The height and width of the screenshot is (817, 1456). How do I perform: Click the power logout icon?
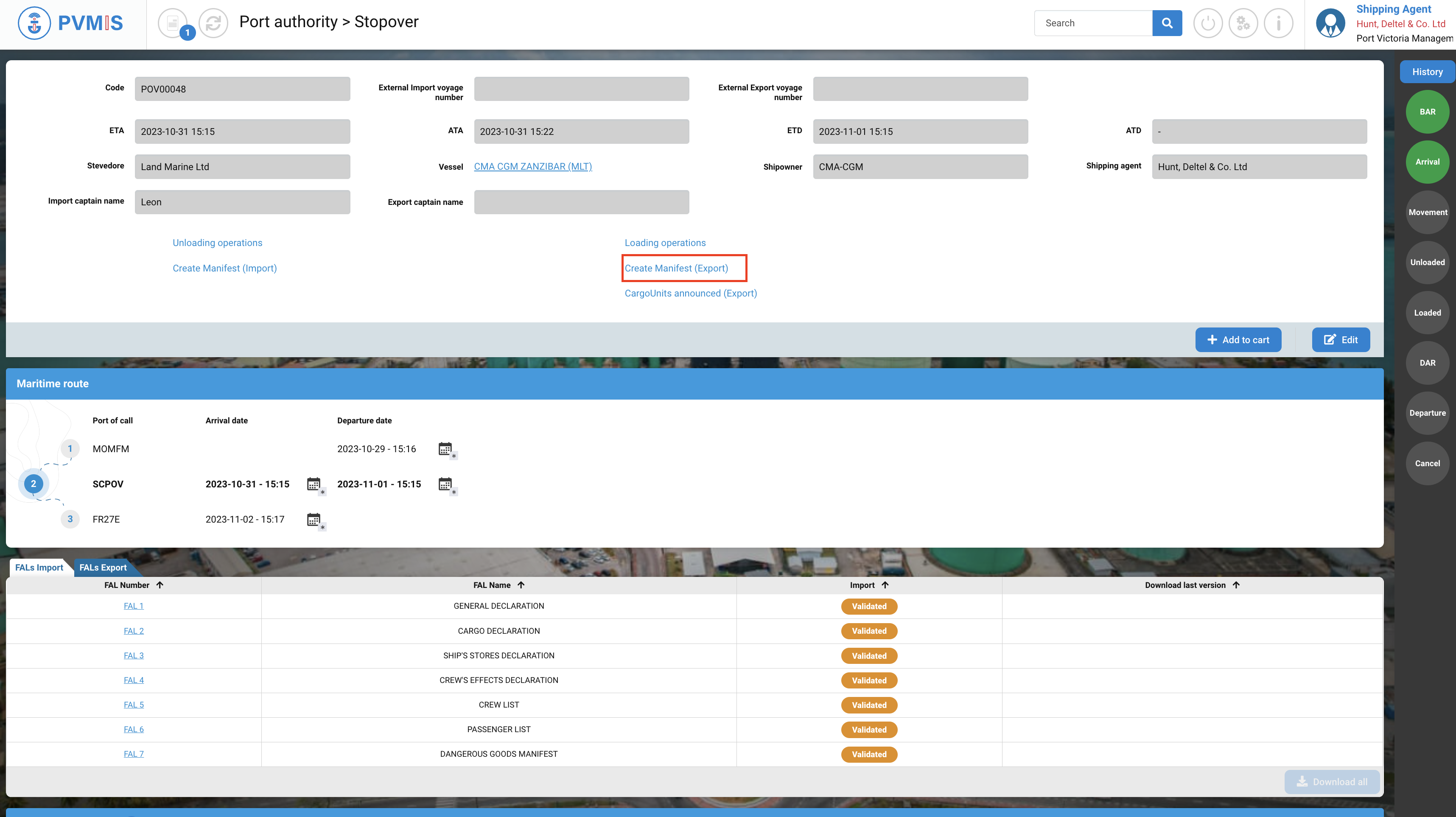(x=1208, y=23)
